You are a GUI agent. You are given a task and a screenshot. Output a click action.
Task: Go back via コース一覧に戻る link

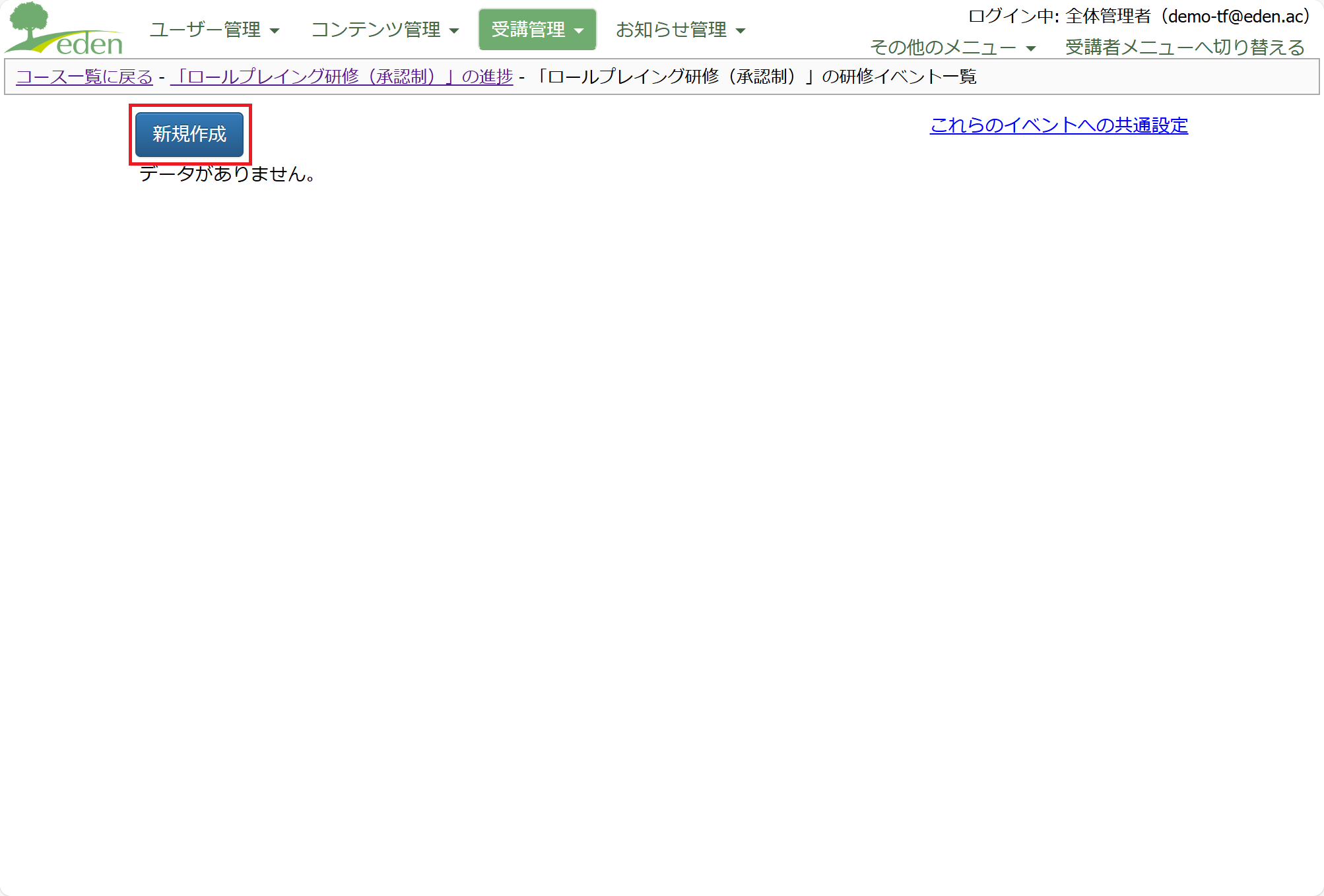84,77
